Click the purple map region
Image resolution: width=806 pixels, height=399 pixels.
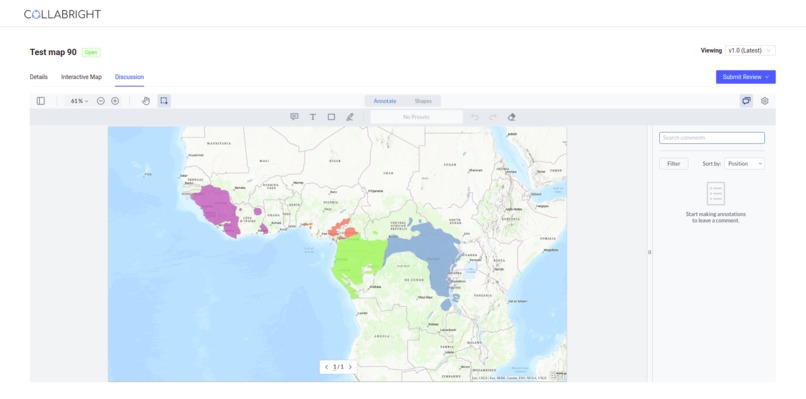pos(216,208)
